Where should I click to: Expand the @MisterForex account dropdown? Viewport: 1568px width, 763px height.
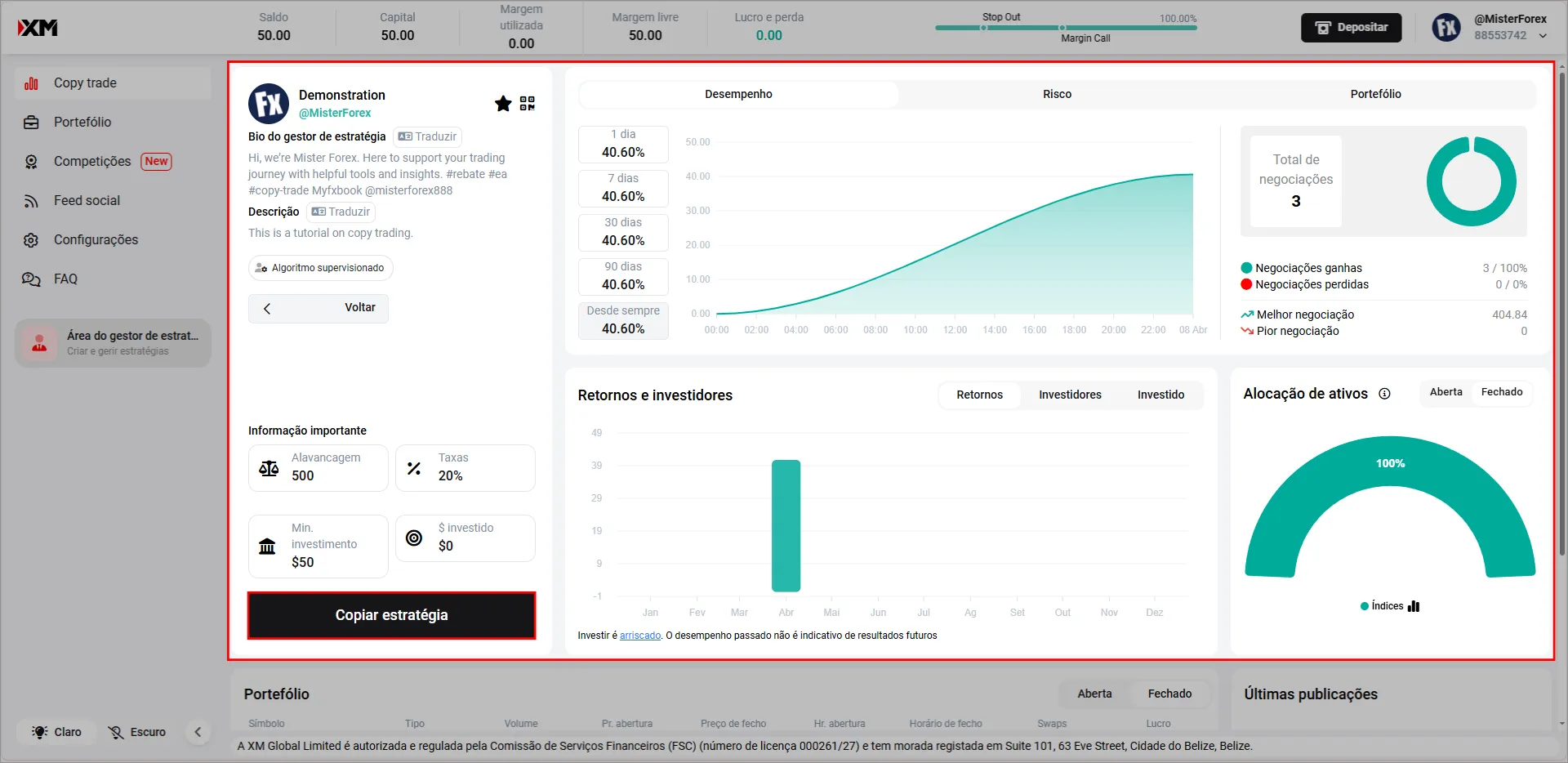tap(1543, 36)
